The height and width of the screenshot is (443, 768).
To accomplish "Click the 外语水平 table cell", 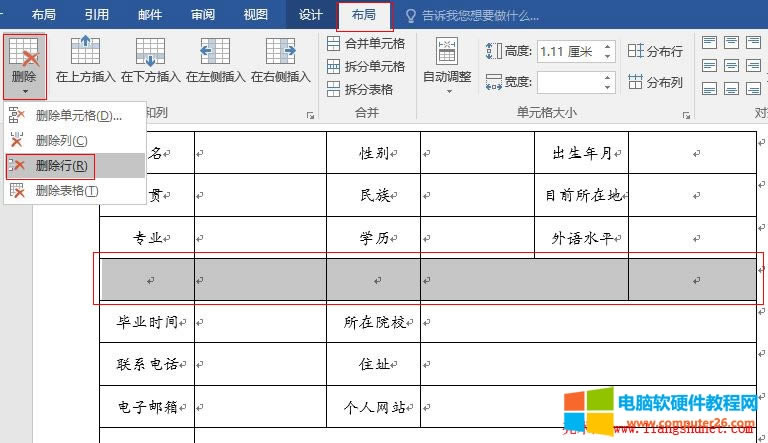I will [x=581, y=238].
